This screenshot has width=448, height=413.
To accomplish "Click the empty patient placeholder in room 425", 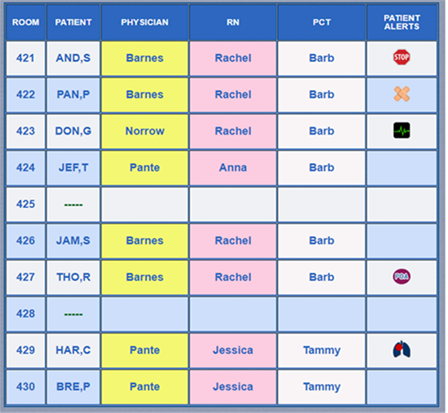I will coord(73,204).
